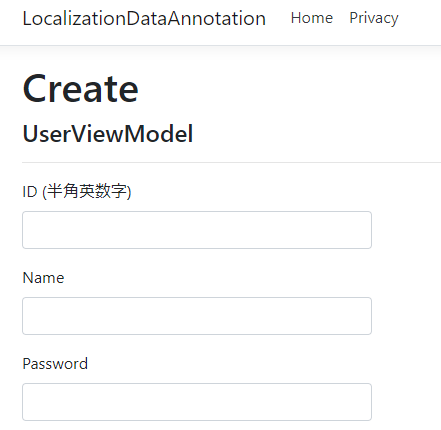This screenshot has height=430, width=441.
Task: Click the 半角英数字 text in parentheses
Action: tap(87, 191)
